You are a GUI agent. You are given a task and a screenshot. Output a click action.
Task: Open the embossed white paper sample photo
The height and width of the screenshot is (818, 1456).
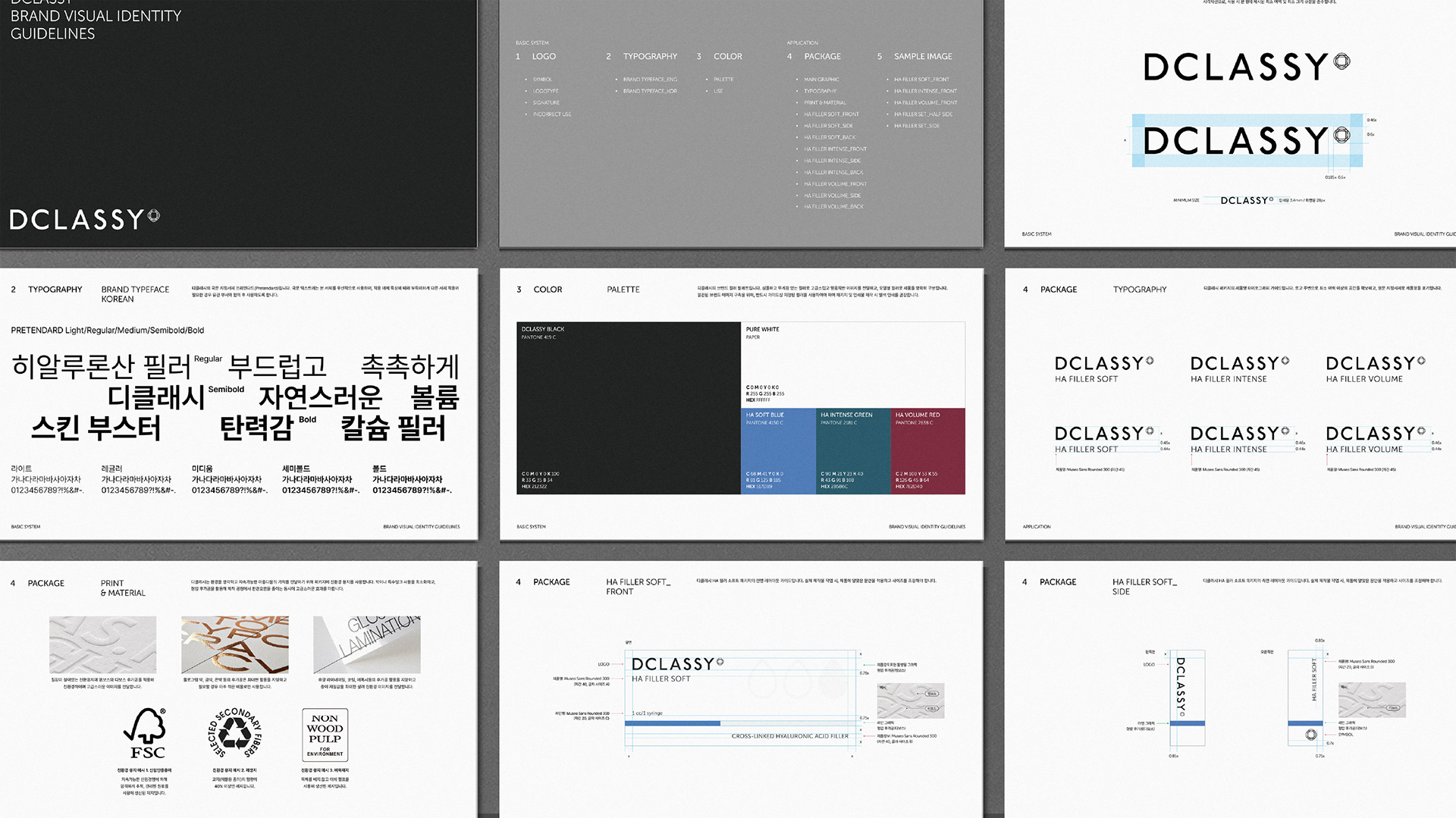[102, 644]
